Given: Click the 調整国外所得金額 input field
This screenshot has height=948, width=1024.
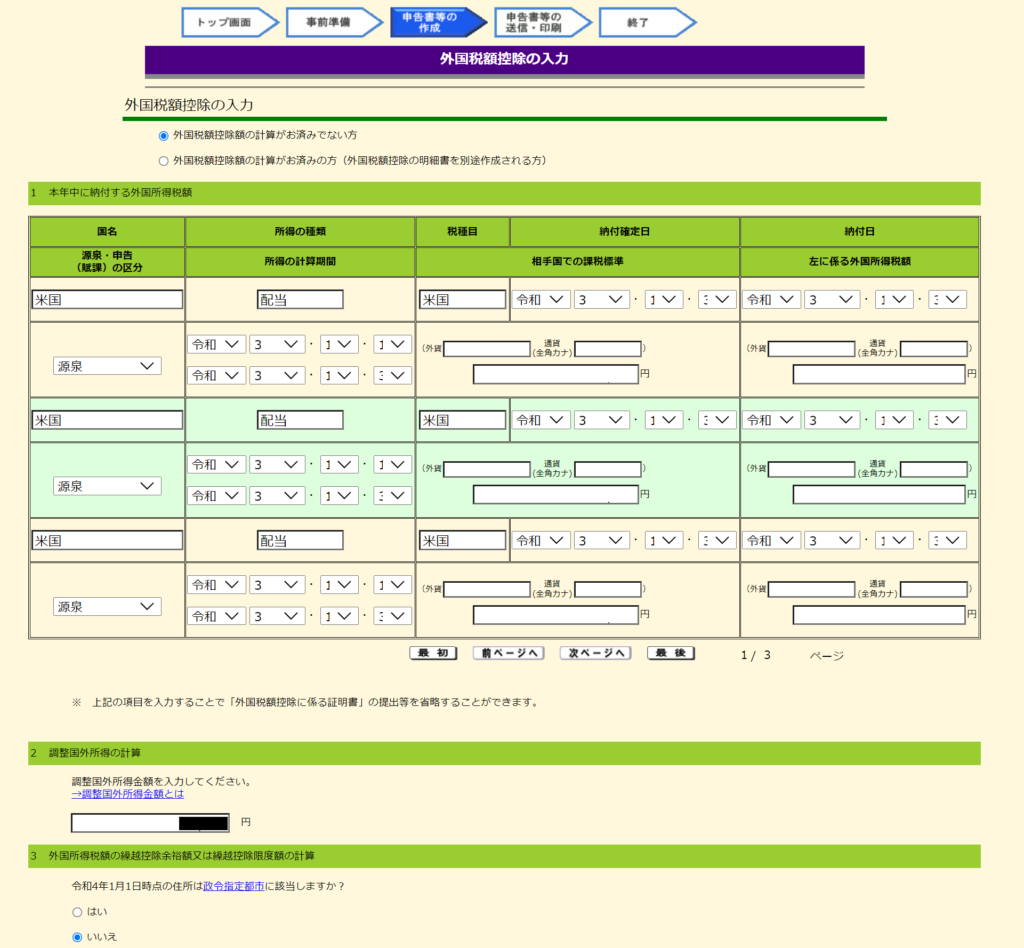Looking at the screenshot, I should click(x=150, y=823).
